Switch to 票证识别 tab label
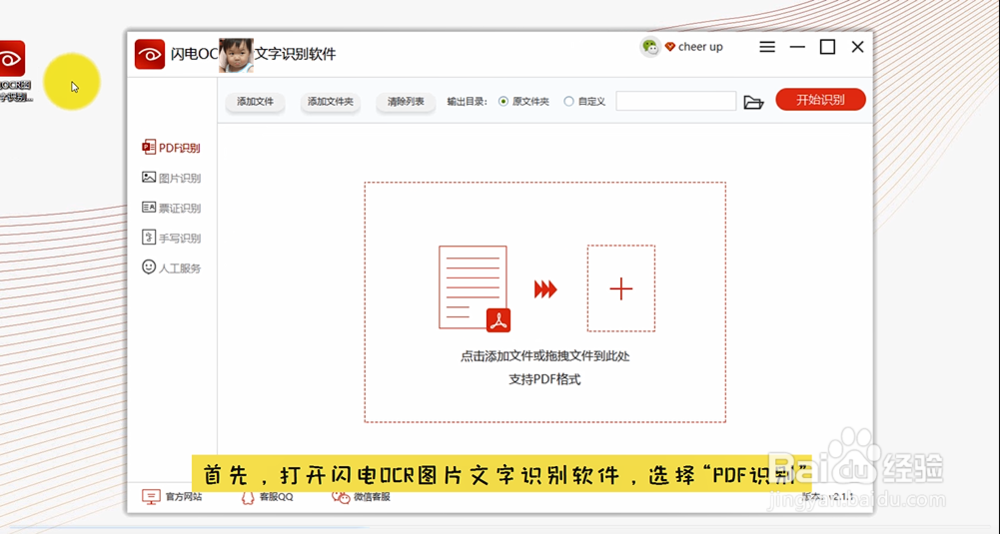 coord(180,208)
